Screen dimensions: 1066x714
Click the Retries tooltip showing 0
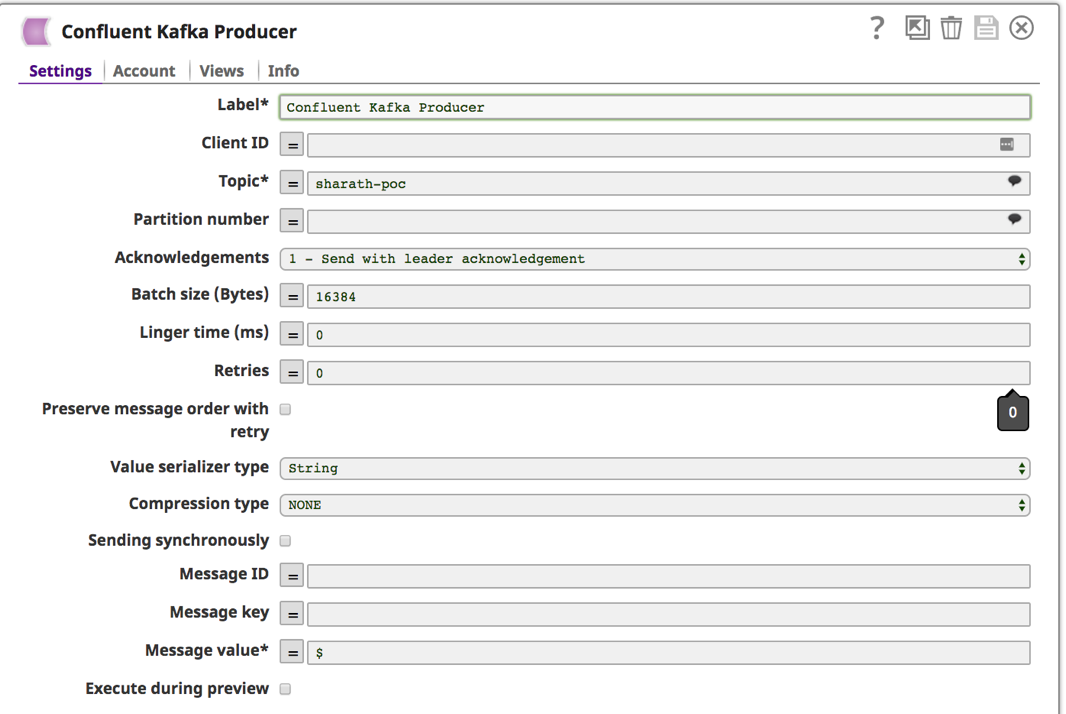pos(1013,412)
